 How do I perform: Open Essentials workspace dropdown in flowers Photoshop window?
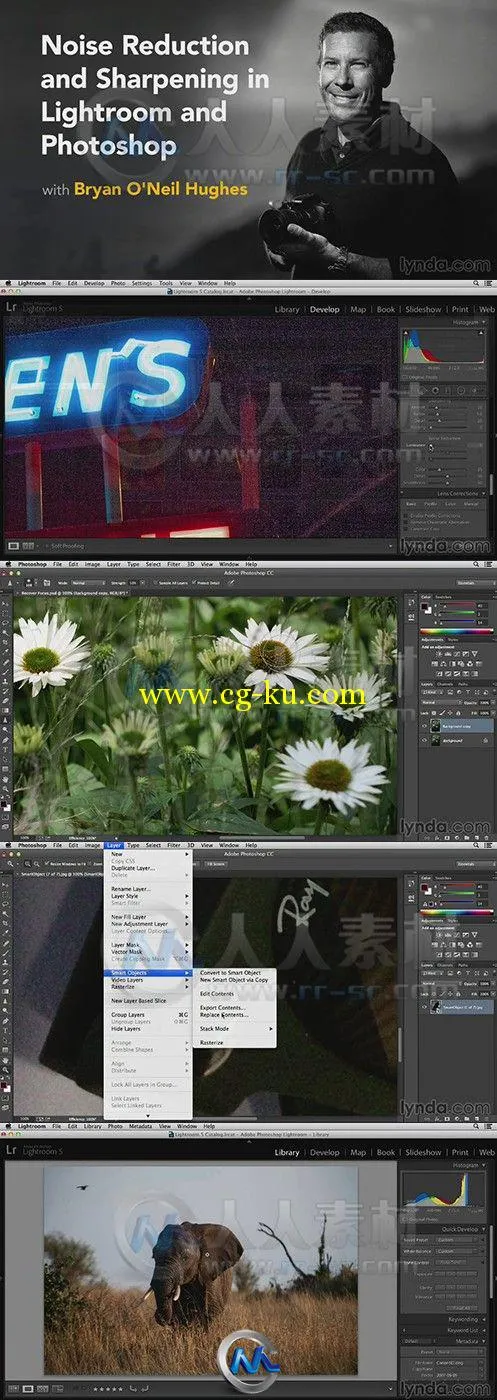476,583
